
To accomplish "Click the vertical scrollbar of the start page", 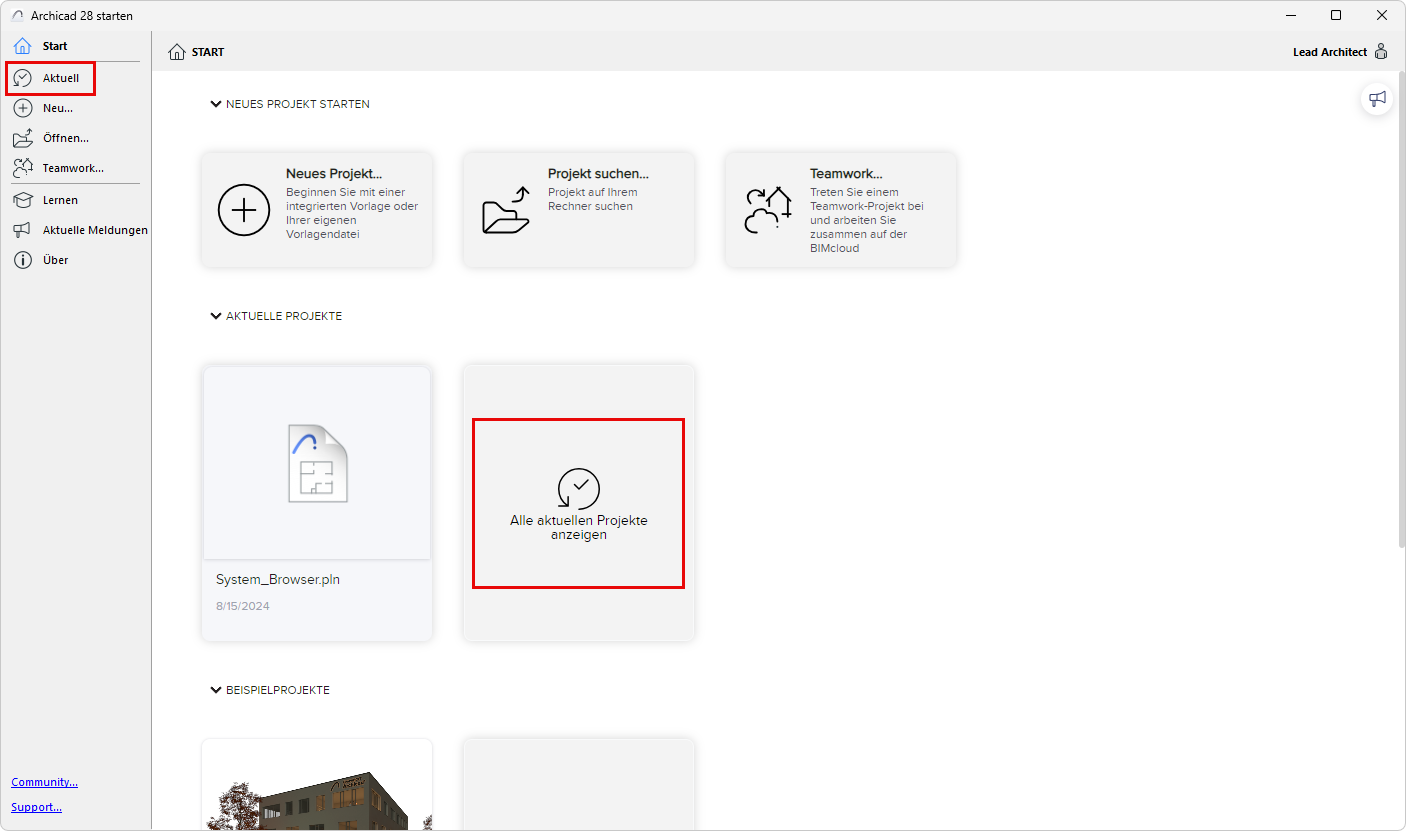I will pyautogui.click(x=1401, y=310).
